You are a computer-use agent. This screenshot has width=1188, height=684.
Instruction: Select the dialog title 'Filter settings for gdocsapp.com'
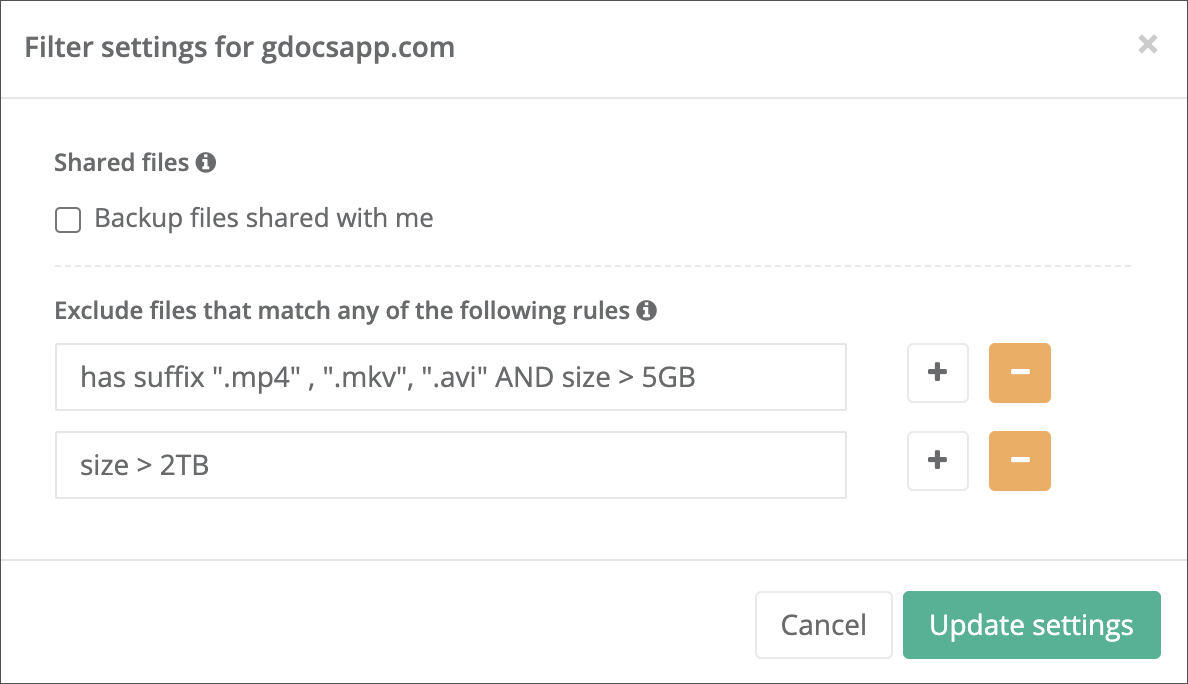[x=240, y=47]
